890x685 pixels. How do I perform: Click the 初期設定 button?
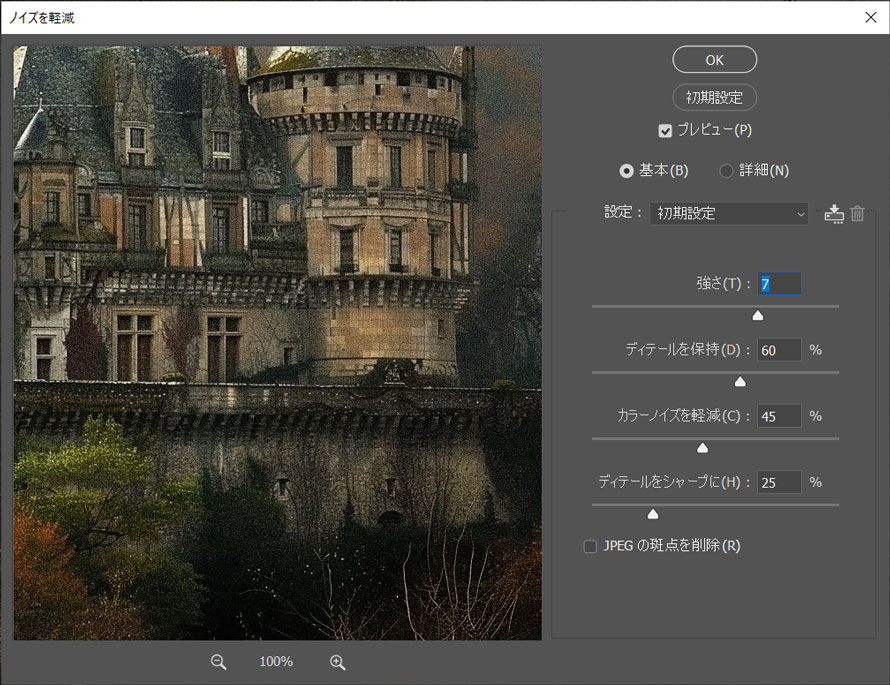click(x=714, y=97)
